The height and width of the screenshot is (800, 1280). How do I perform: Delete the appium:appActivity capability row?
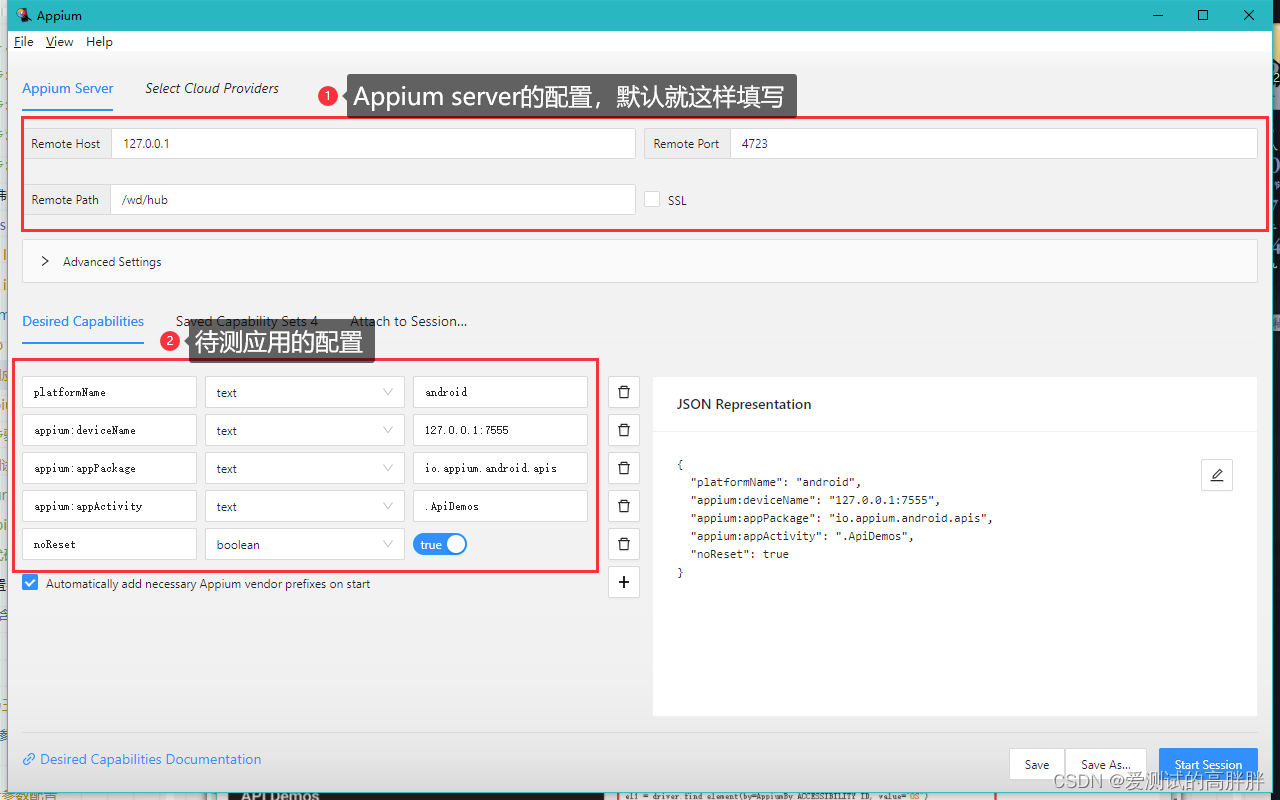tap(624, 506)
